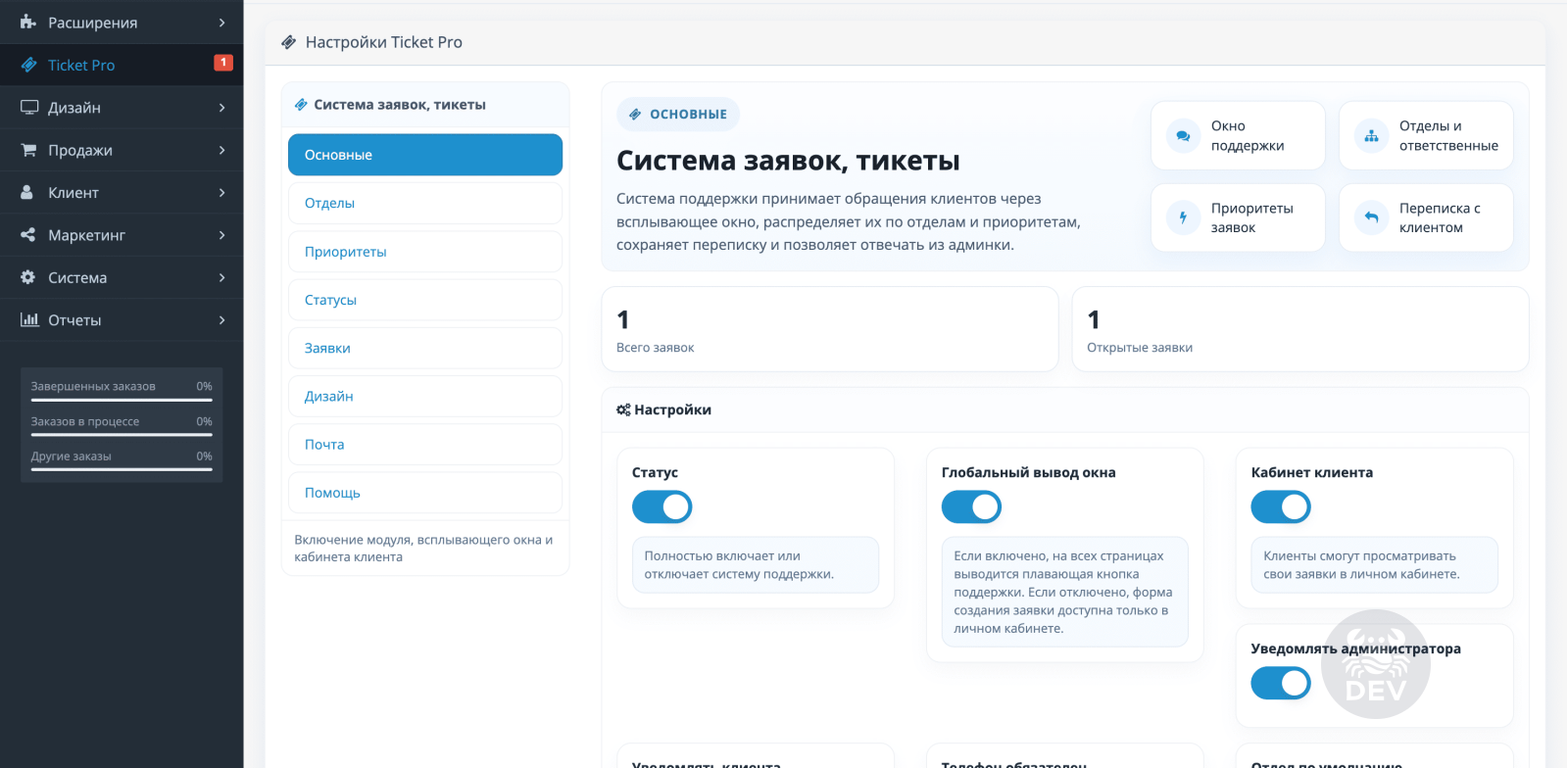Click lightning bolt icon on Приоритеты заявок card

[1183, 217]
